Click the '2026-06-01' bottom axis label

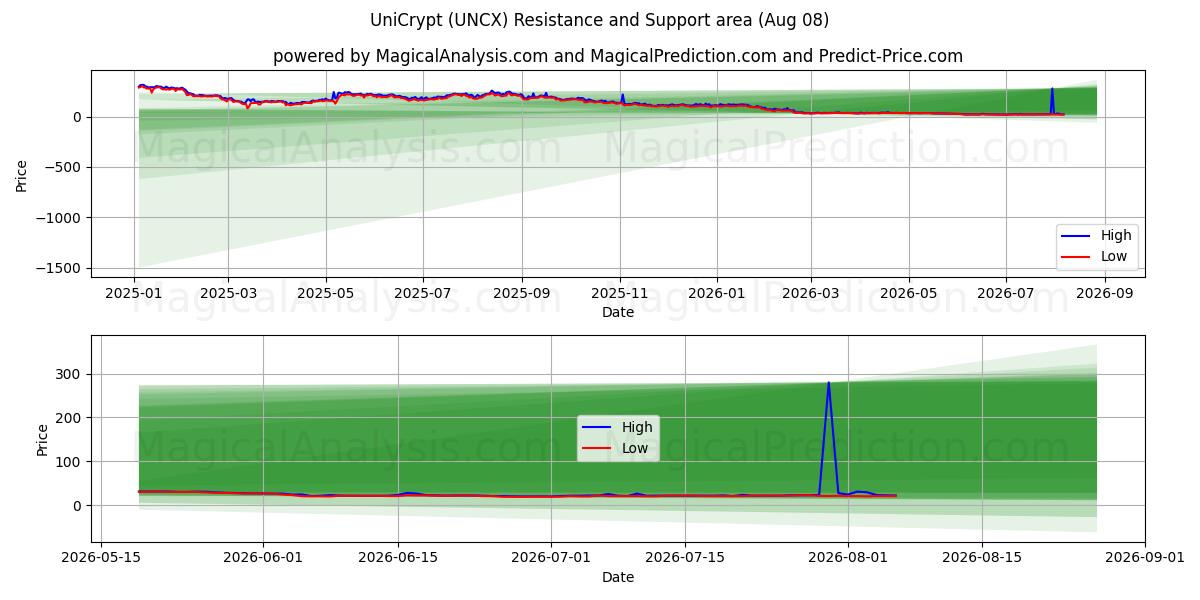[263, 558]
